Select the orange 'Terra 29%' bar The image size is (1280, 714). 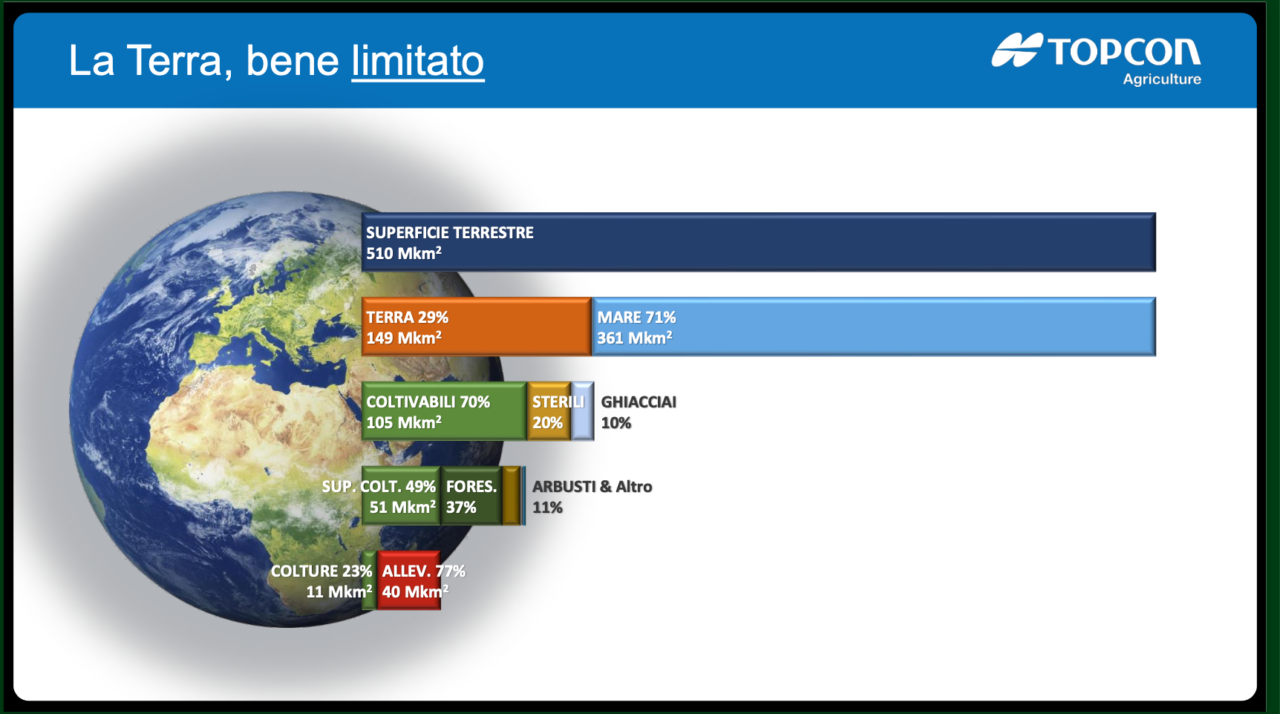click(477, 326)
